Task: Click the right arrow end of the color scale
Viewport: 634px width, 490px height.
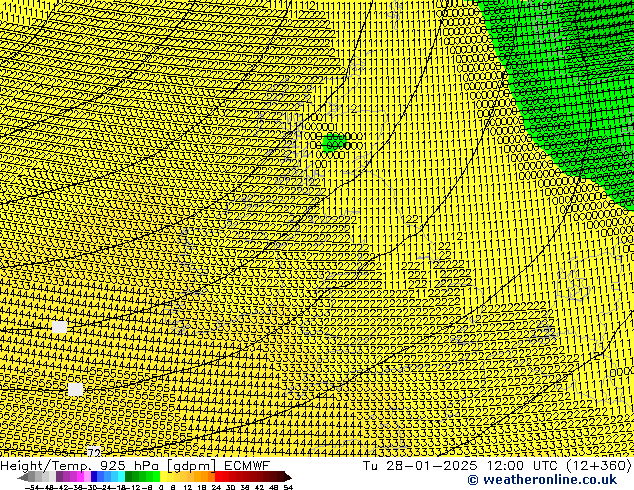Action: [x=288, y=477]
